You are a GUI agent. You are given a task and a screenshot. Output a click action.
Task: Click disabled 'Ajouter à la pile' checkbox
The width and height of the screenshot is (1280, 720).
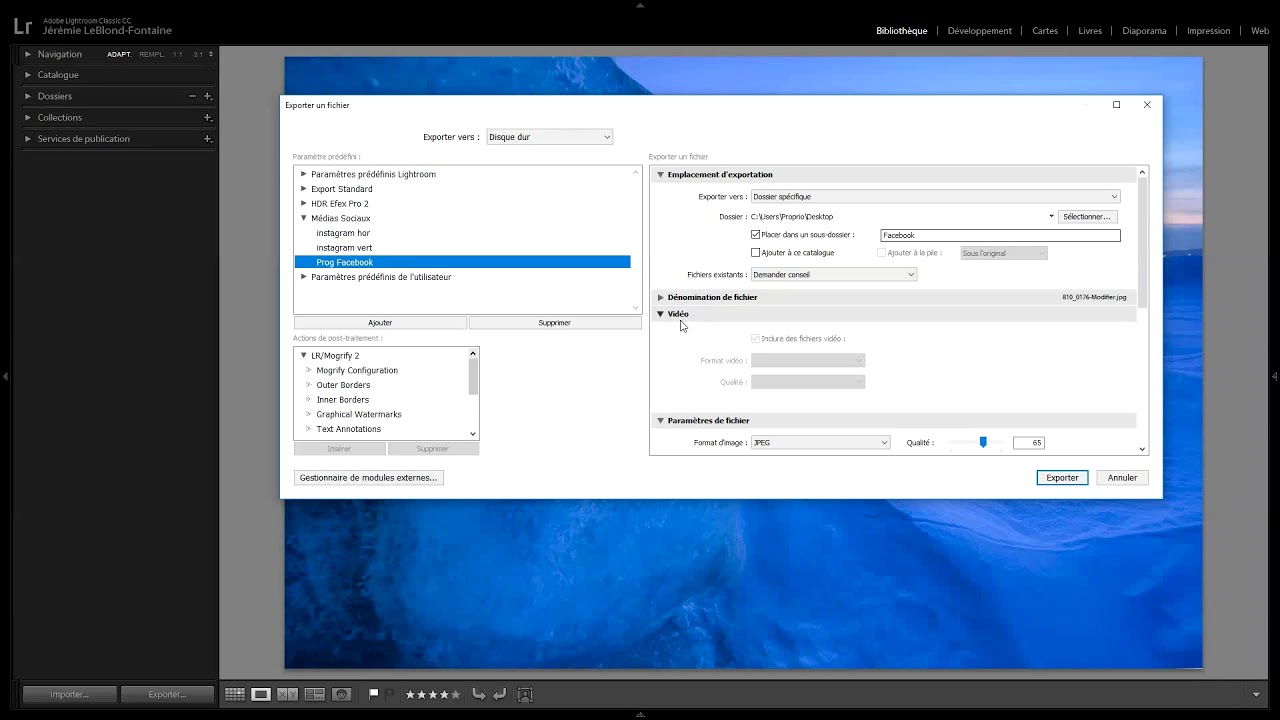tap(882, 253)
